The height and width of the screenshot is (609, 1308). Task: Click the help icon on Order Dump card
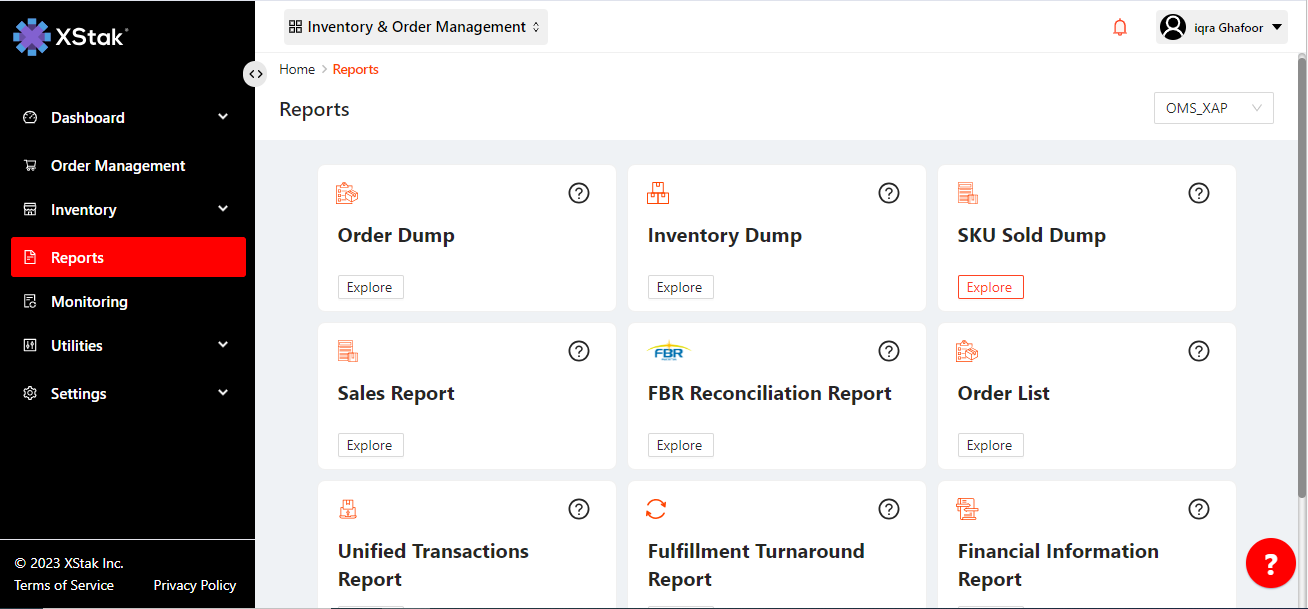coord(579,193)
